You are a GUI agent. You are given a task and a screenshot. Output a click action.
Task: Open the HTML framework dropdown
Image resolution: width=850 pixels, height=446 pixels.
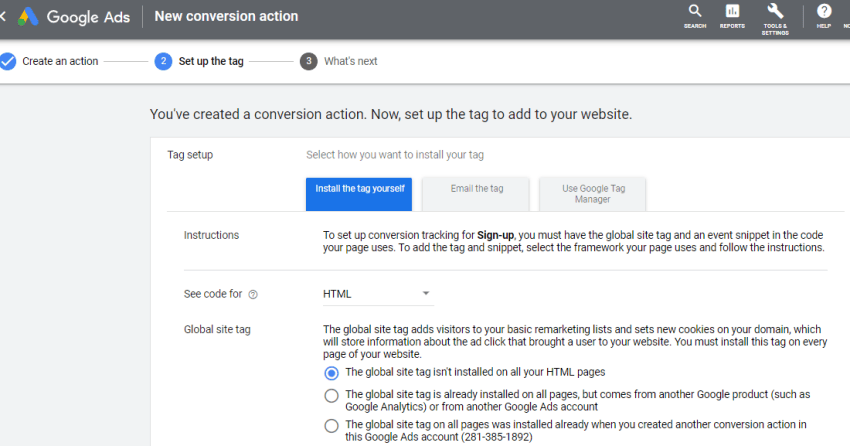378,294
